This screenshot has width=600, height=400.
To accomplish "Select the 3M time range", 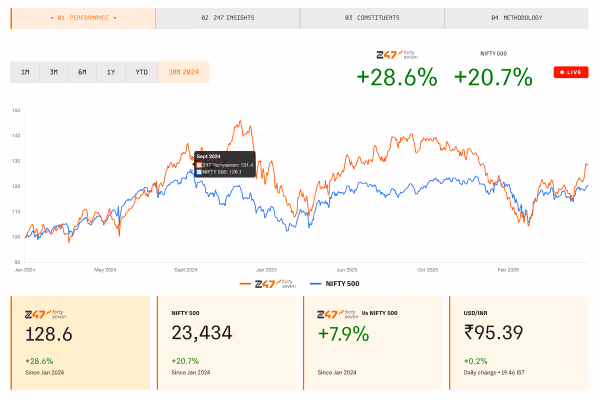I will pyautogui.click(x=54, y=72).
